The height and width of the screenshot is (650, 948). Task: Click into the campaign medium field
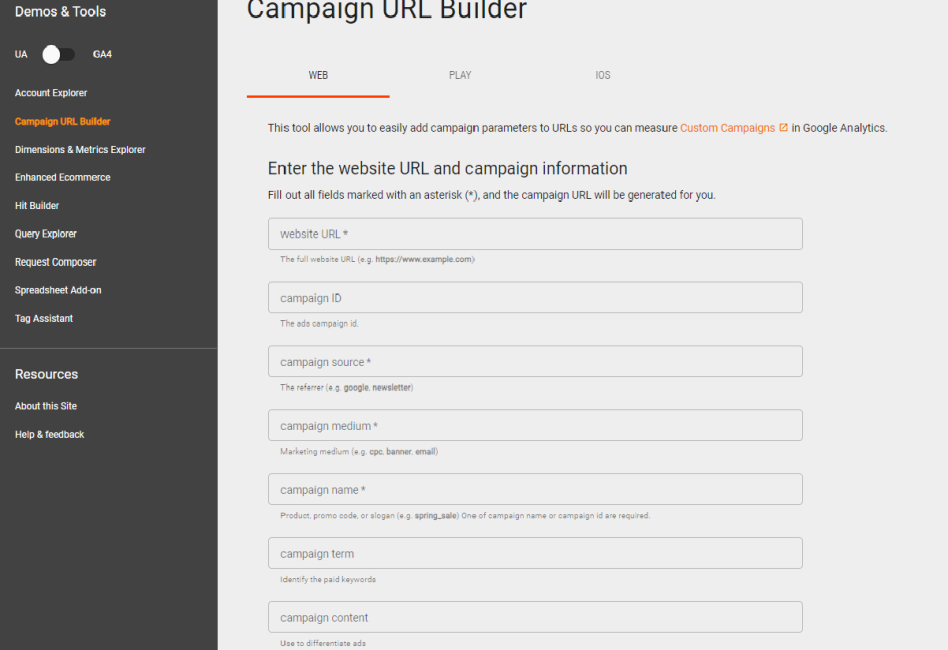click(535, 426)
